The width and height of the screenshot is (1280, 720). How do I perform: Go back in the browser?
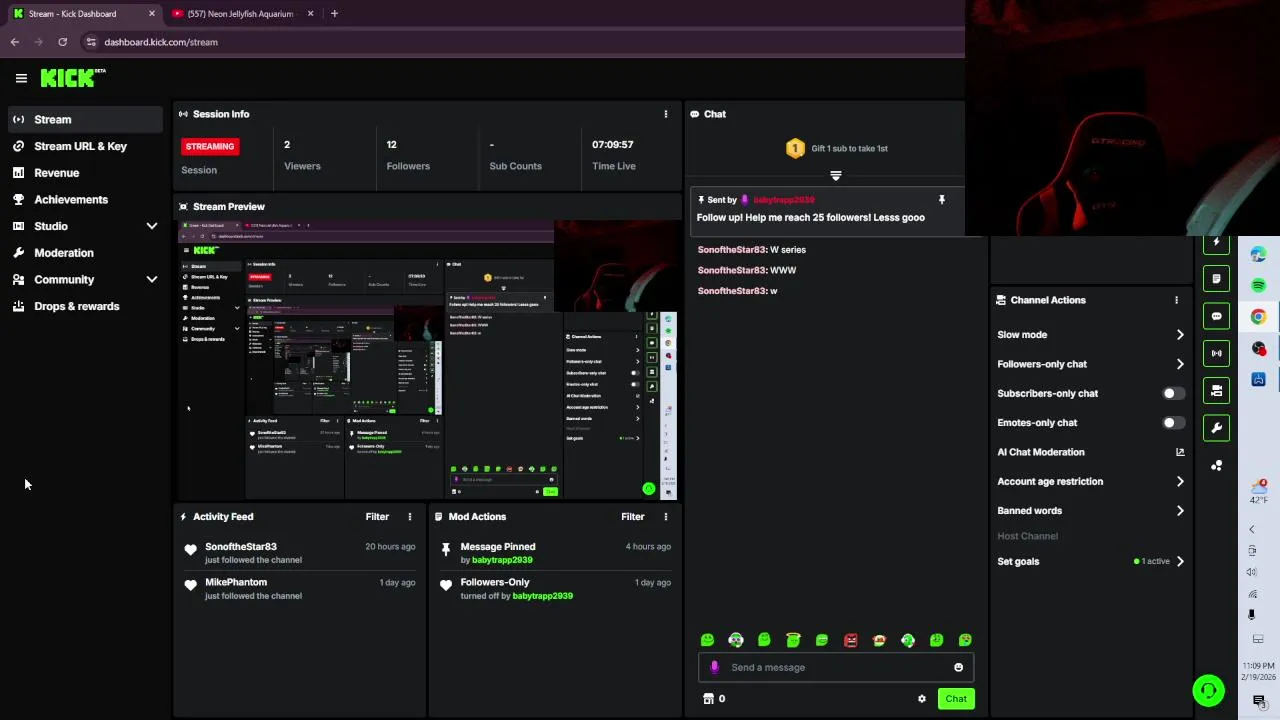pos(15,42)
